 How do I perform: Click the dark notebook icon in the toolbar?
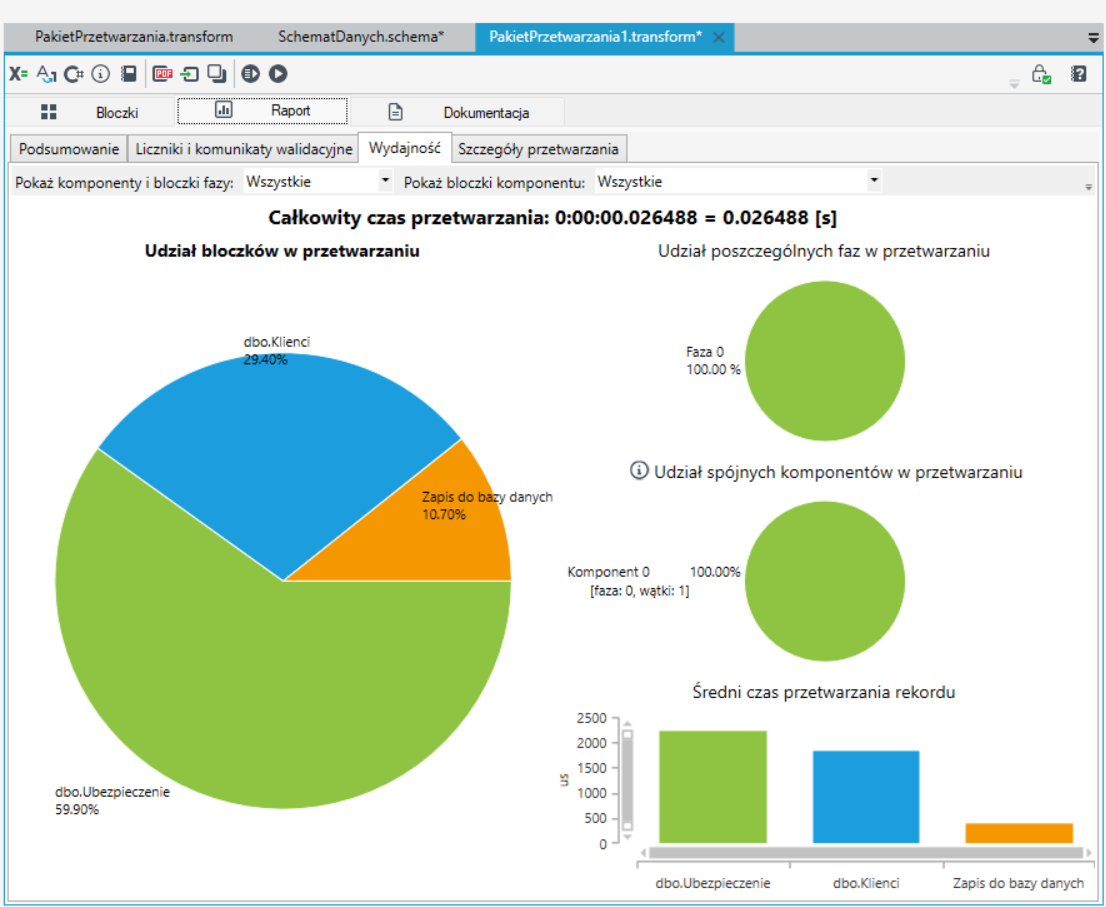(x=128, y=74)
